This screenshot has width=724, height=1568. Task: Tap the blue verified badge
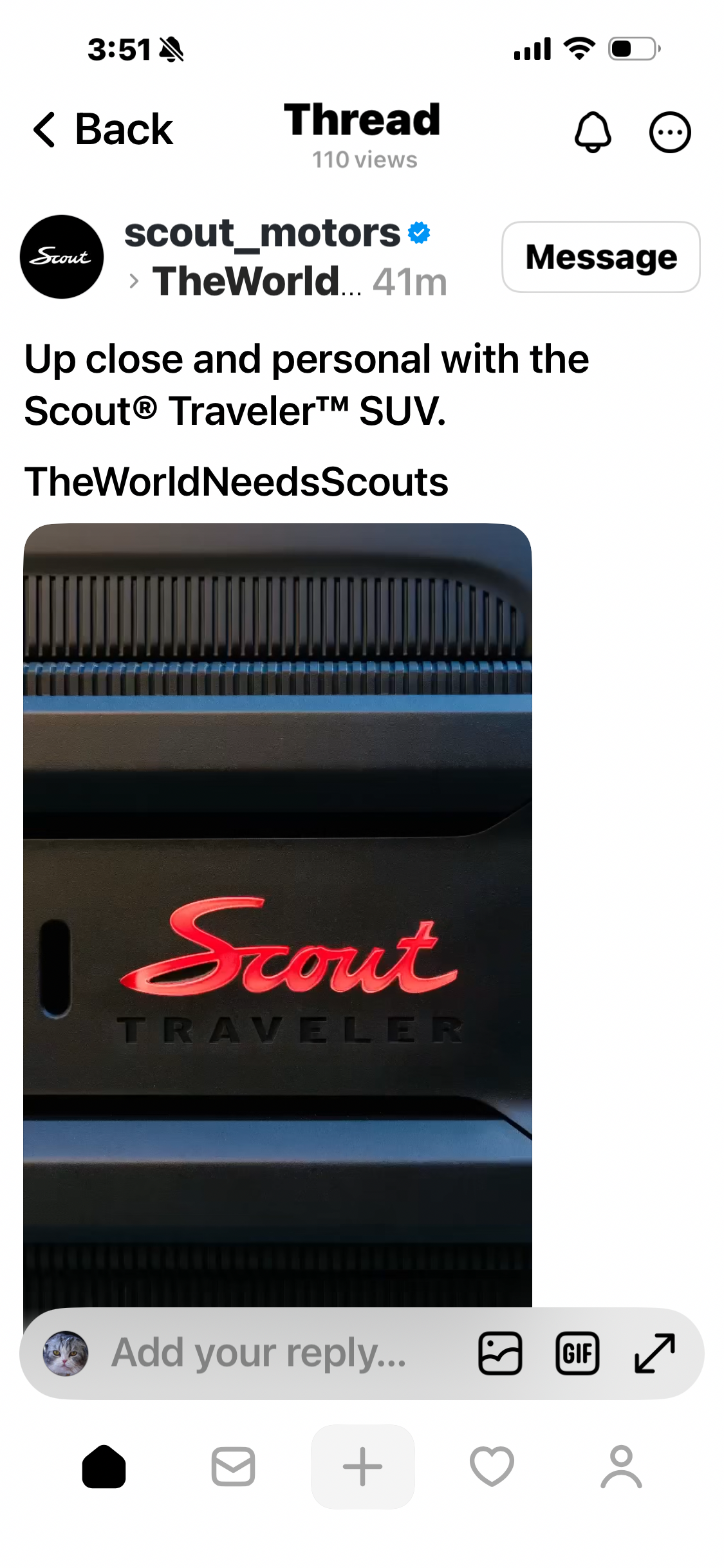click(x=419, y=233)
